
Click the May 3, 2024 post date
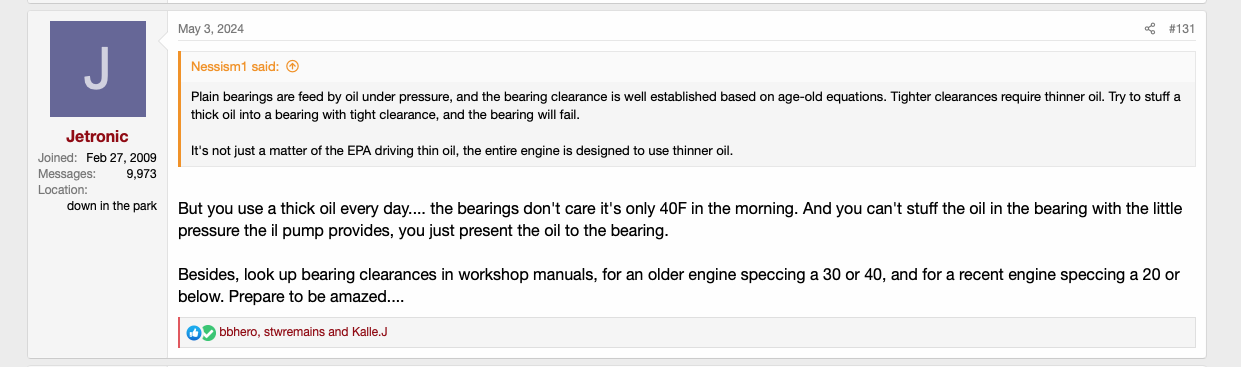coord(211,29)
